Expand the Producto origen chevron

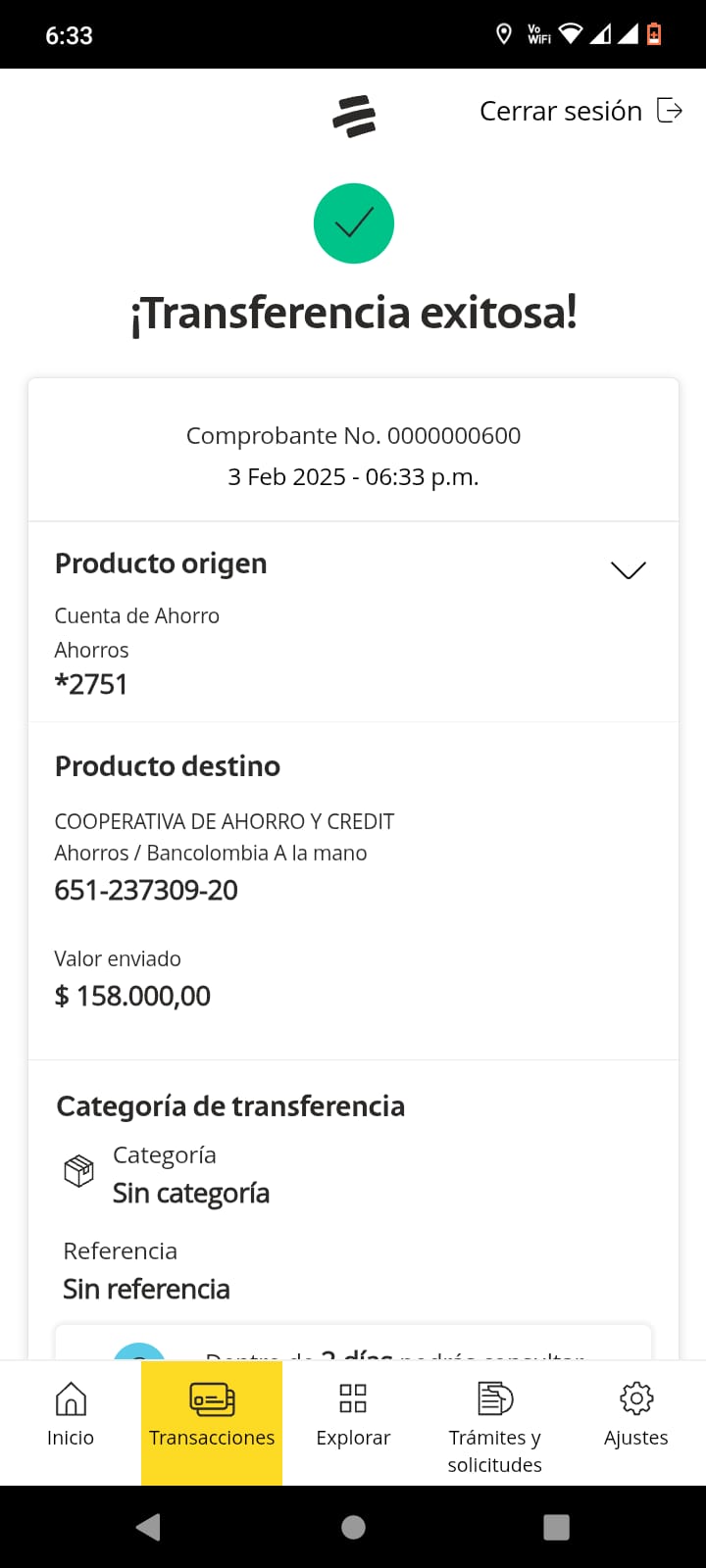(628, 570)
